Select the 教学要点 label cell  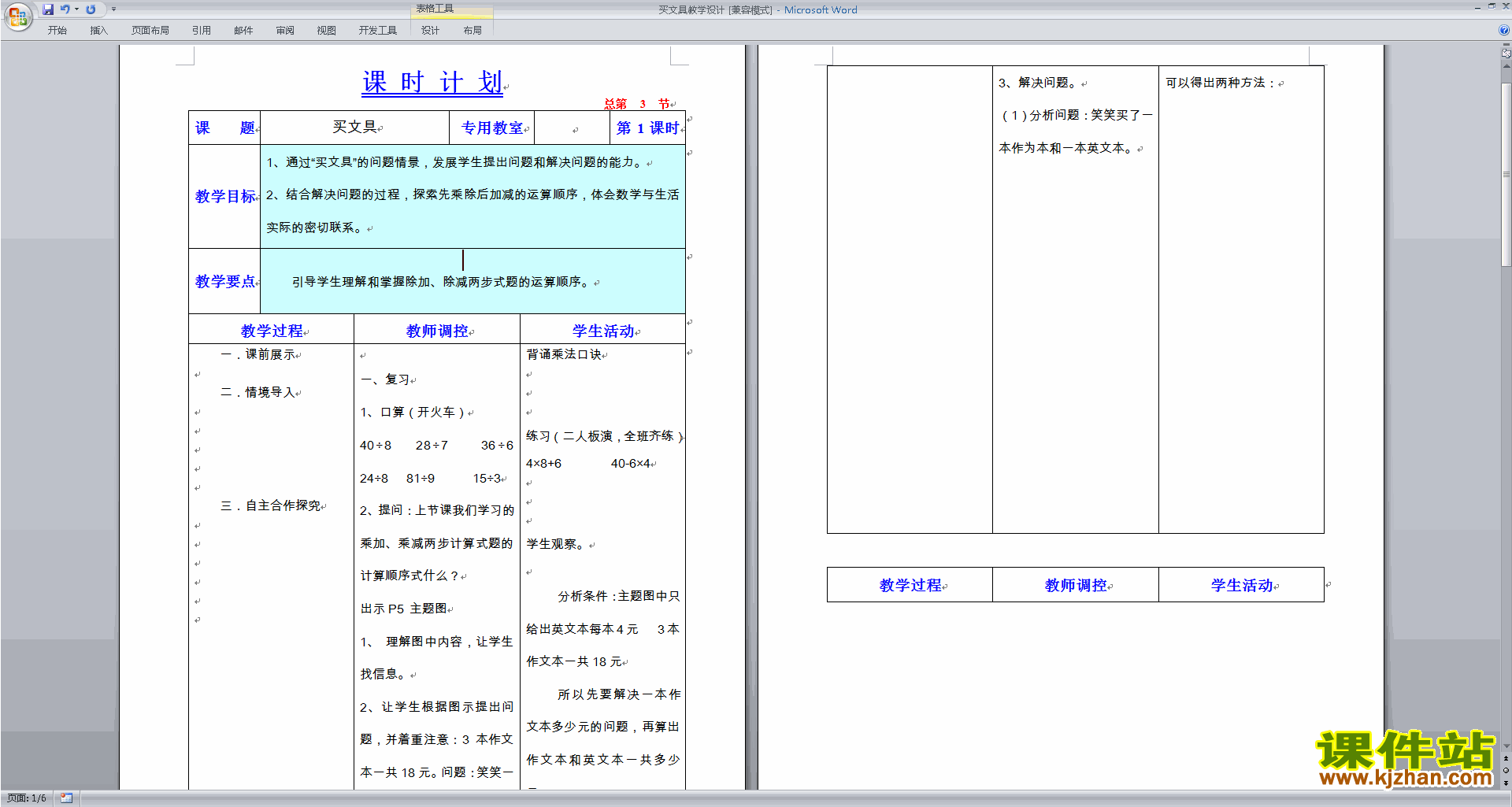[x=224, y=281]
